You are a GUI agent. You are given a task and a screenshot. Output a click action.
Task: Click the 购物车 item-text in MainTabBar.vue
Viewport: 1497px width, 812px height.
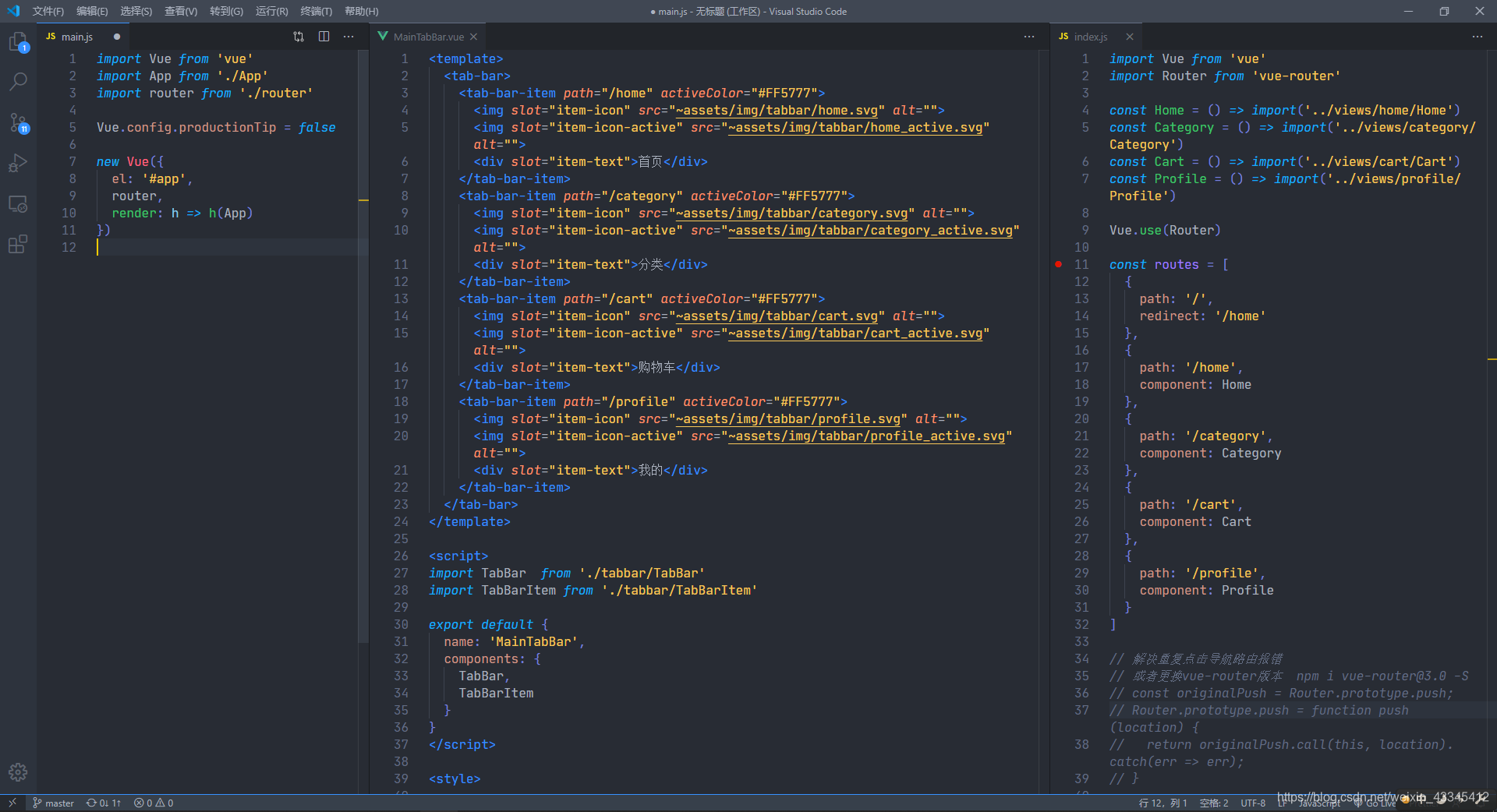coord(656,368)
